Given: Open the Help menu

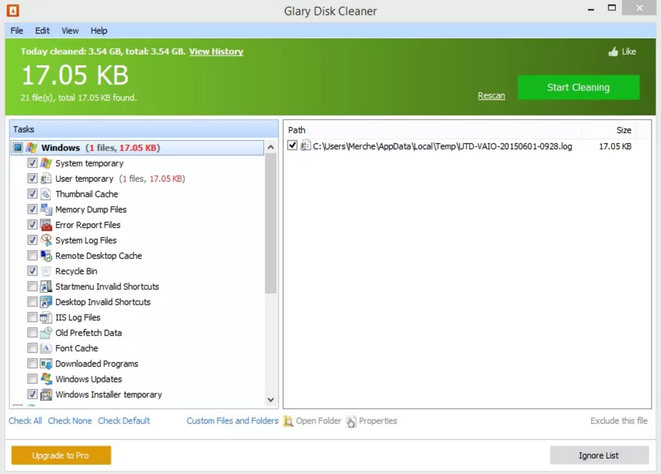Looking at the screenshot, I should (x=99, y=31).
